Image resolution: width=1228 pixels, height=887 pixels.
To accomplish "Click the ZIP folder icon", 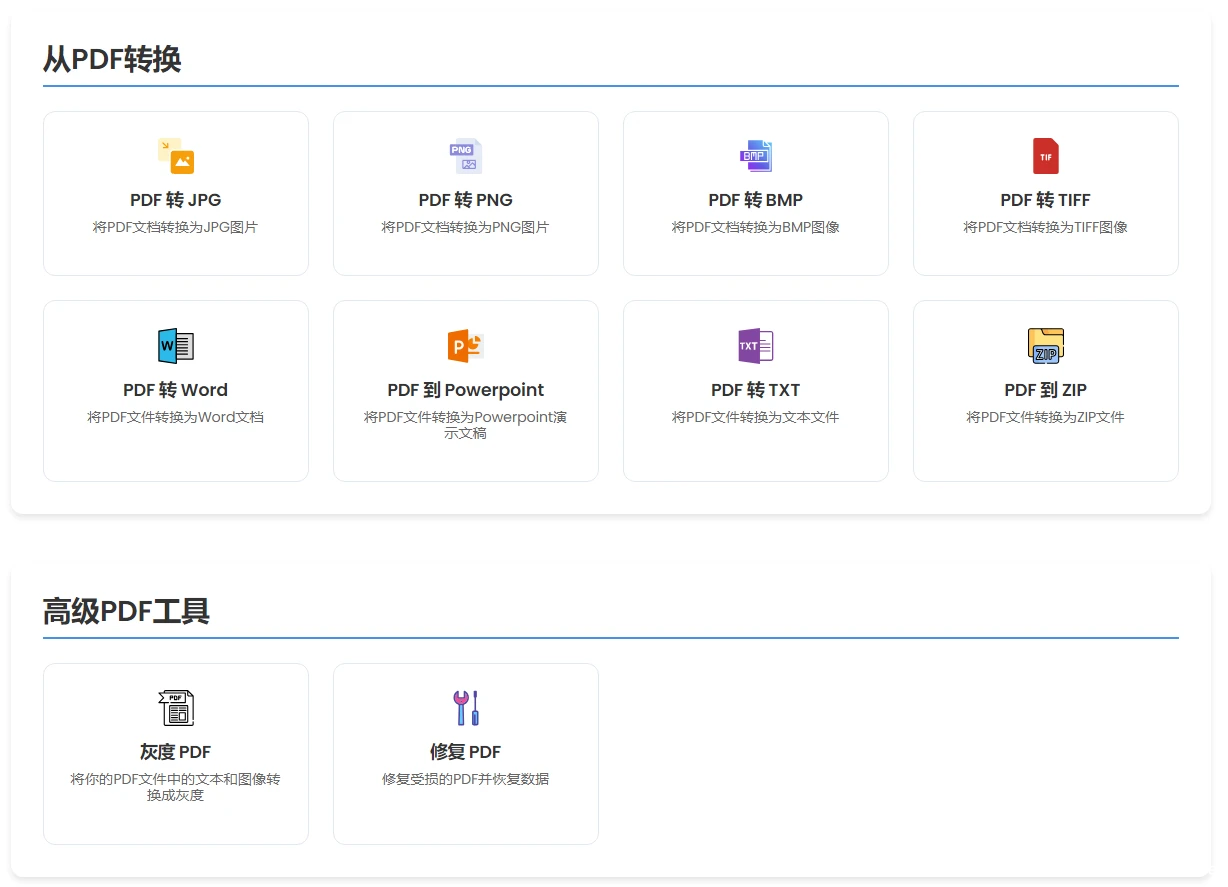I will tap(1046, 346).
